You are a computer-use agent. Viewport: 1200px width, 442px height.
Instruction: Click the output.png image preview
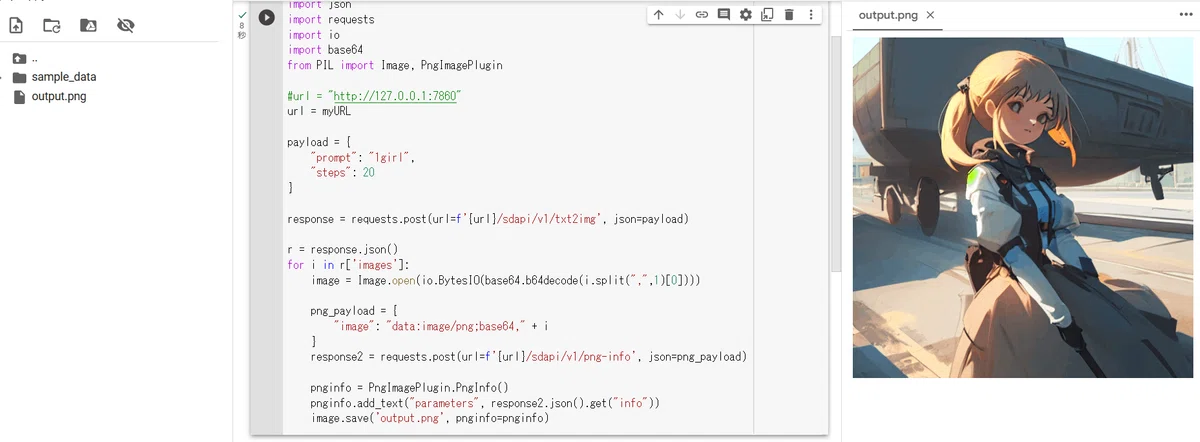[1025, 208]
